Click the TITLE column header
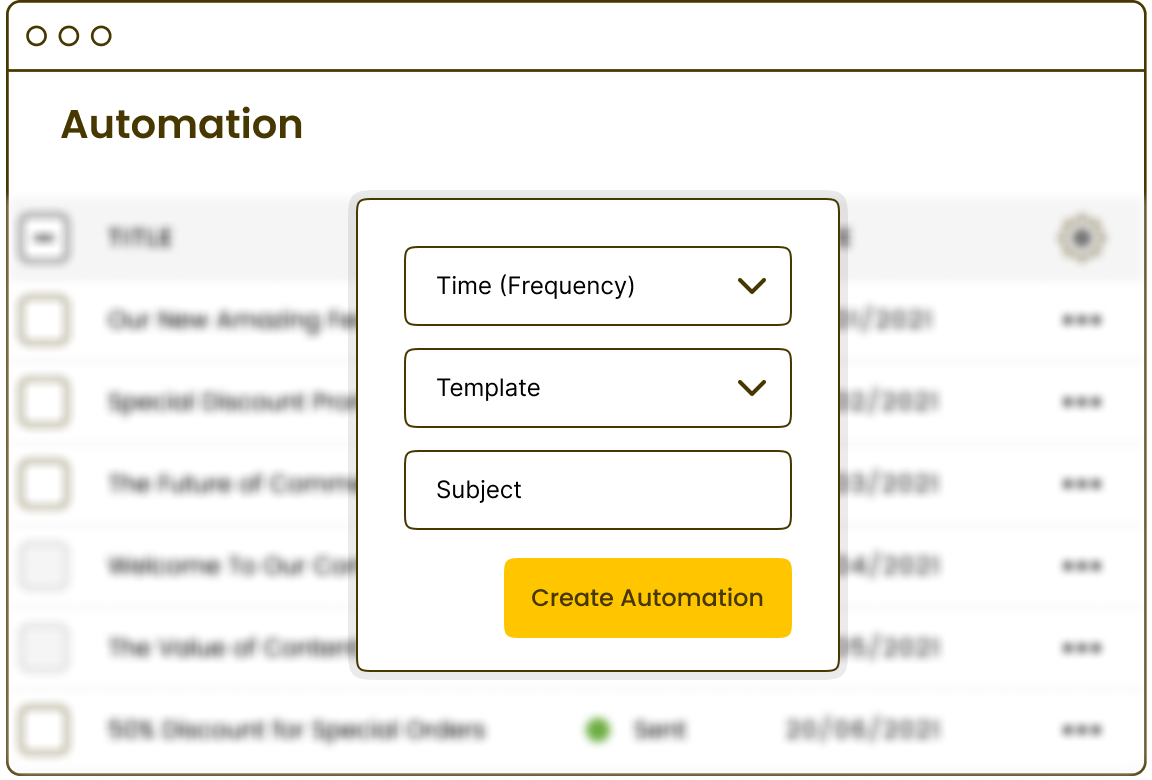 (140, 238)
